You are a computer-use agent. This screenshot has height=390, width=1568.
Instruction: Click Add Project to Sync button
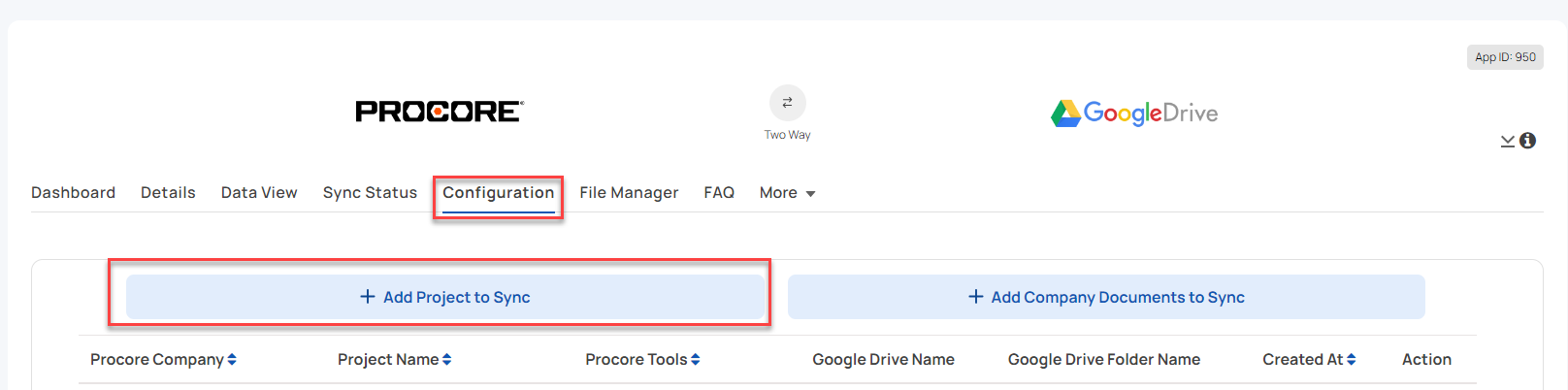[x=445, y=297]
